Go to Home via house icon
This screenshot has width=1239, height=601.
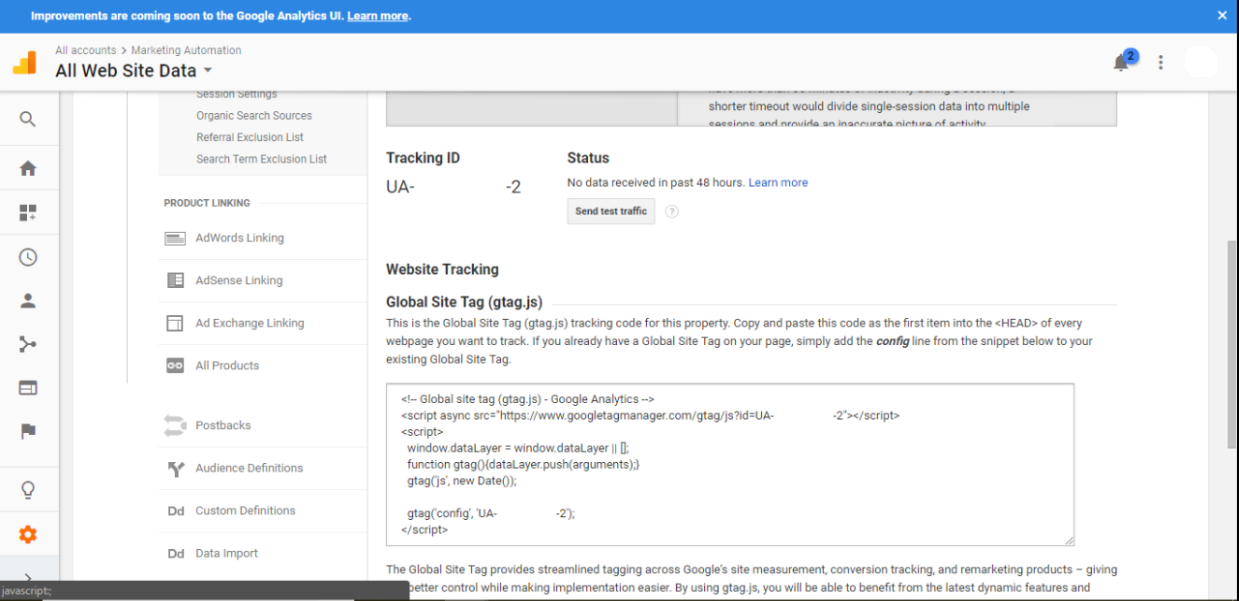coord(28,168)
